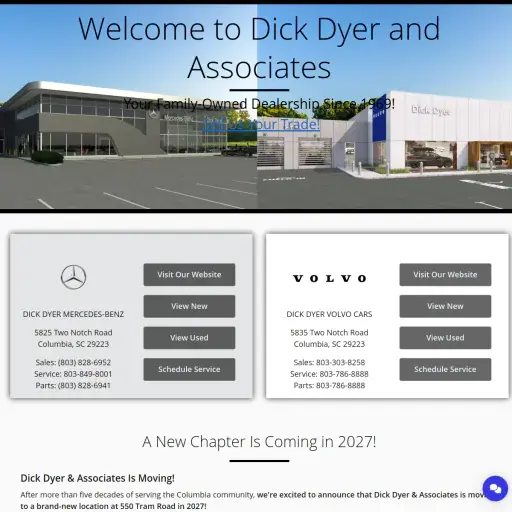Click the Sell Us Your Trade link
Image resolution: width=512 pixels, height=512 pixels.
pyautogui.click(x=261, y=124)
